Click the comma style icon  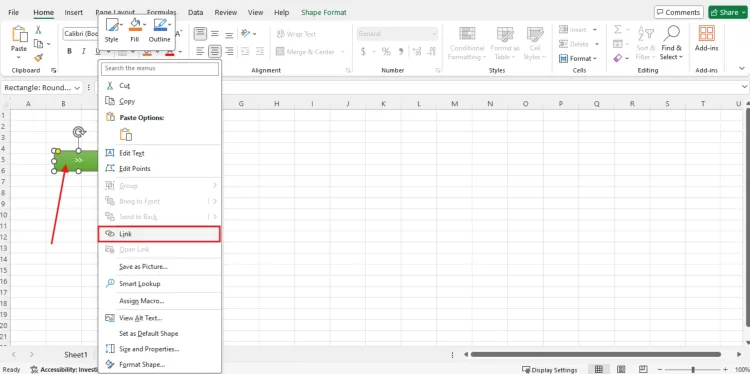[x=401, y=52]
